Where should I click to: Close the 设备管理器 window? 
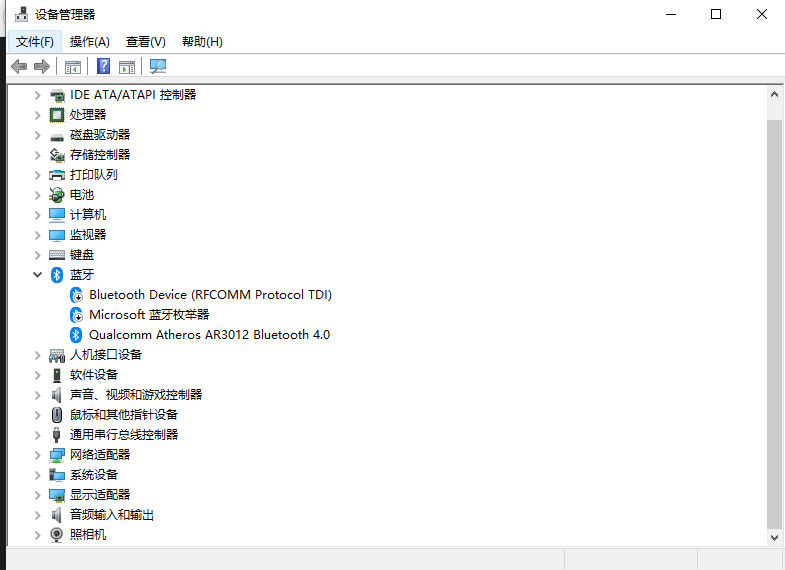click(761, 14)
